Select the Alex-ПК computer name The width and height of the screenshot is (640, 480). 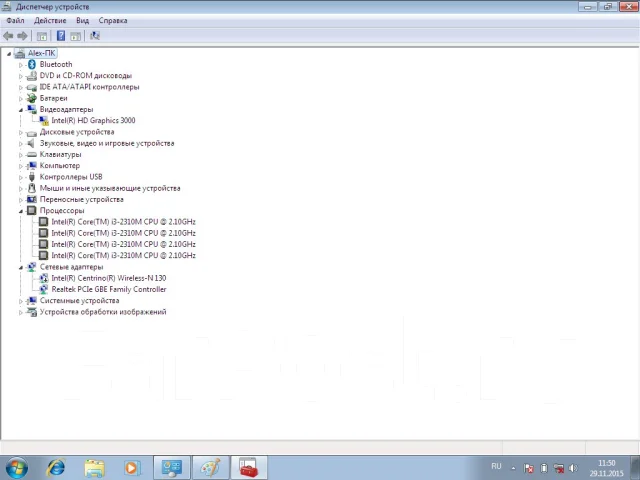[42, 53]
